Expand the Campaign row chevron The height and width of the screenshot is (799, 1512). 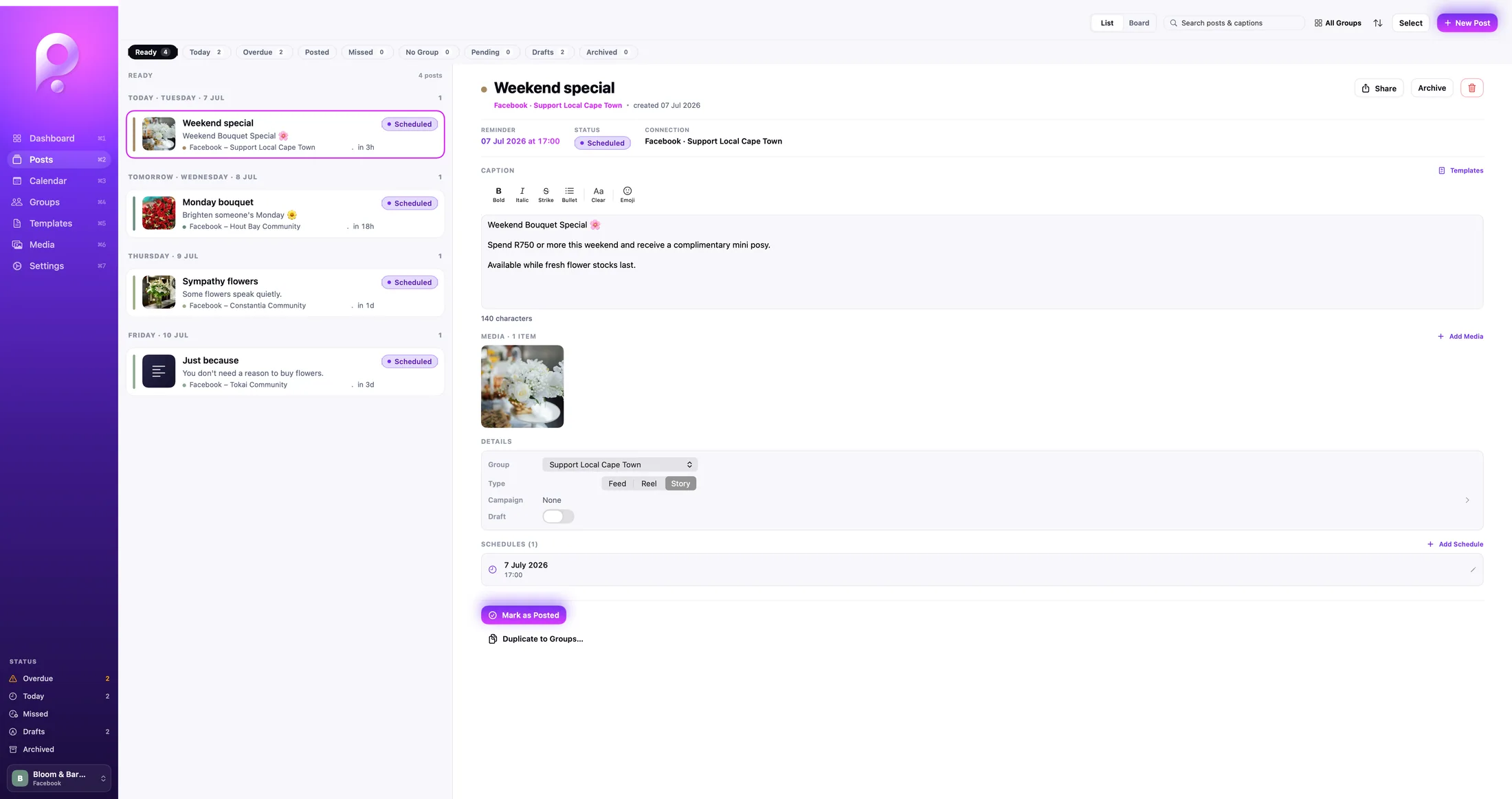point(1467,500)
